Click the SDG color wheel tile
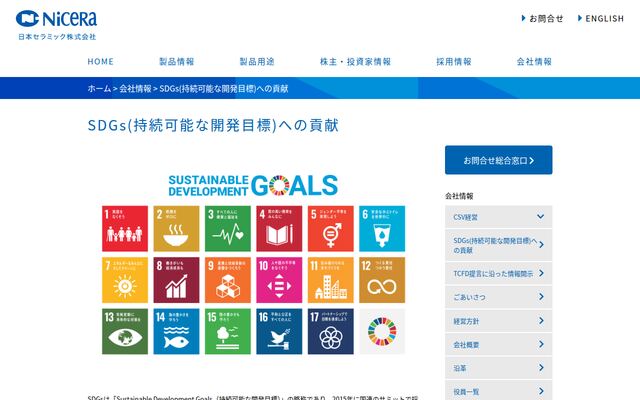This screenshot has height=400, width=640. click(x=382, y=331)
